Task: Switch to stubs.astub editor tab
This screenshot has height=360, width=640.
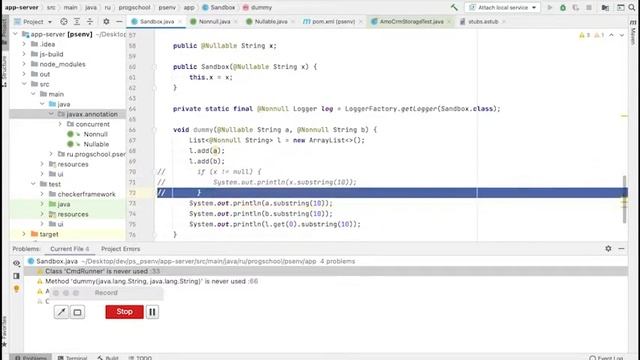Action: point(483,22)
